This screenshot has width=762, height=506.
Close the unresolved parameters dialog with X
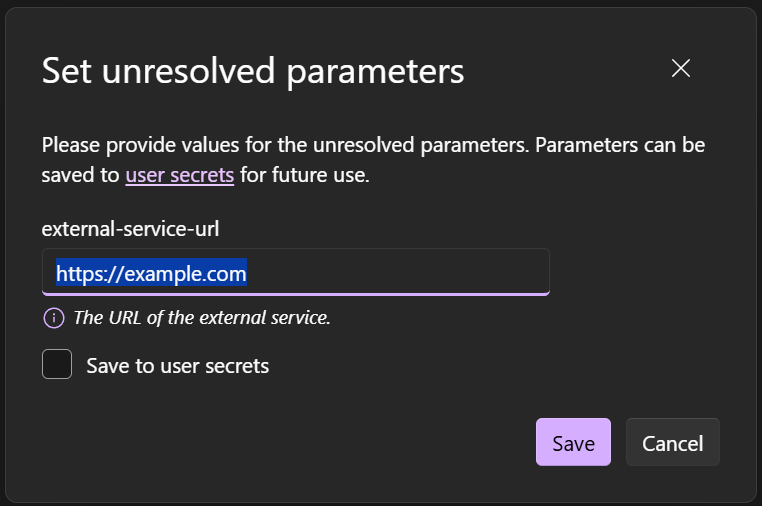pyautogui.click(x=681, y=68)
